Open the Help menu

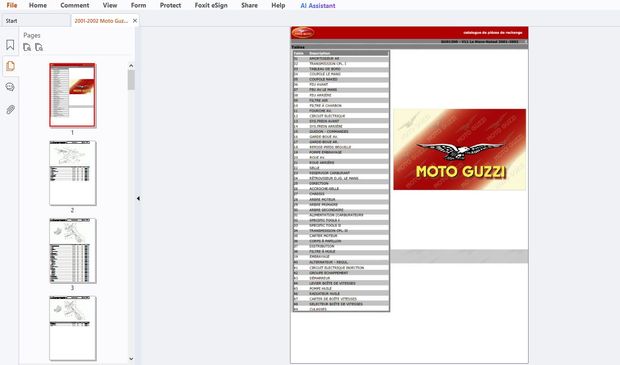(x=278, y=6)
